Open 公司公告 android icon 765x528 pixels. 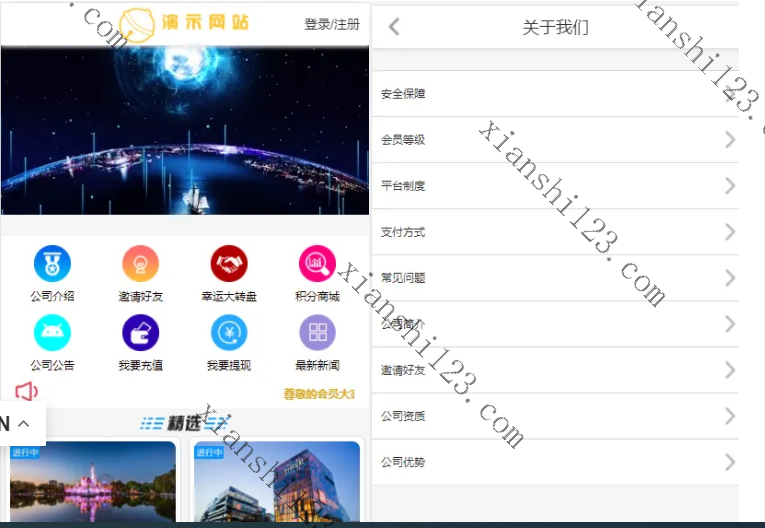(52, 333)
